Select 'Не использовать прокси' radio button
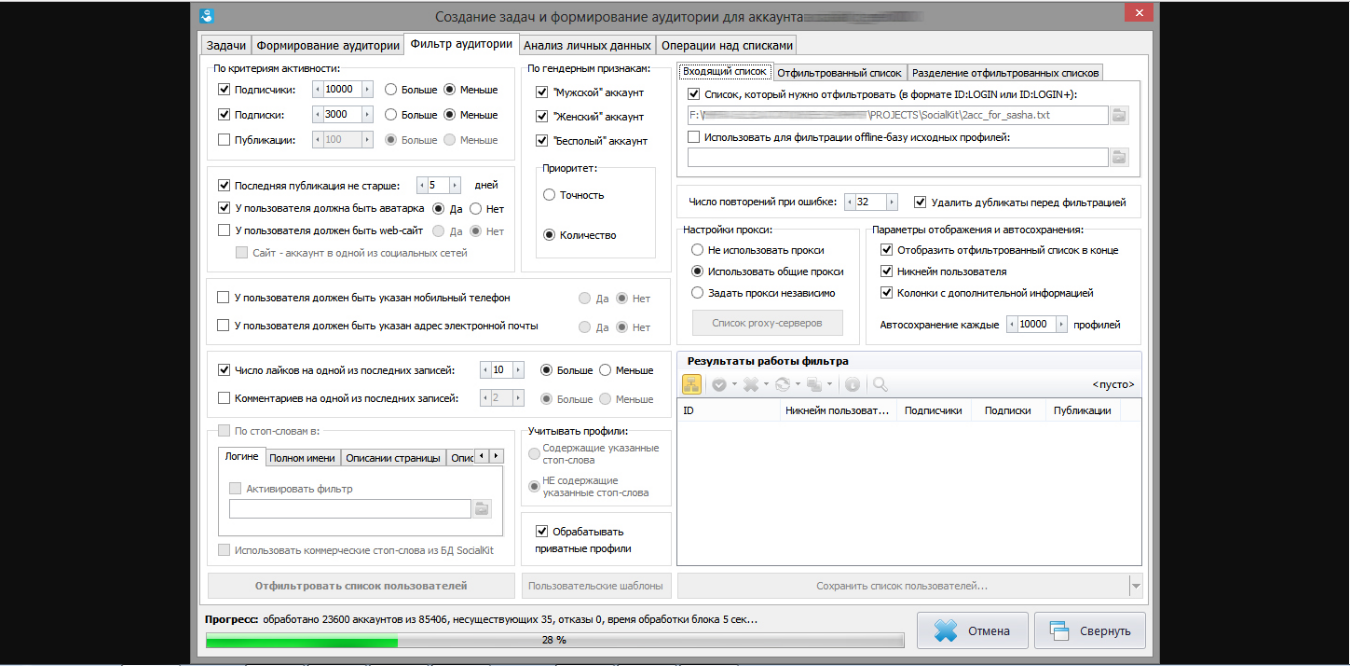 tap(698, 251)
